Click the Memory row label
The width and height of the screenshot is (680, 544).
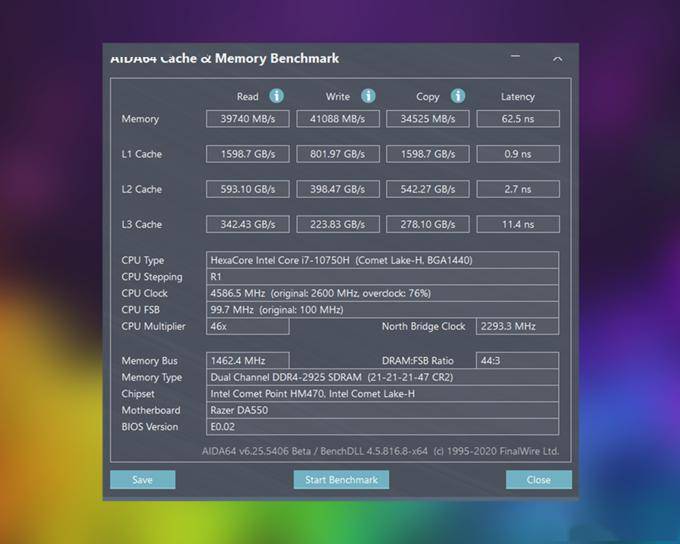pyautogui.click(x=140, y=119)
